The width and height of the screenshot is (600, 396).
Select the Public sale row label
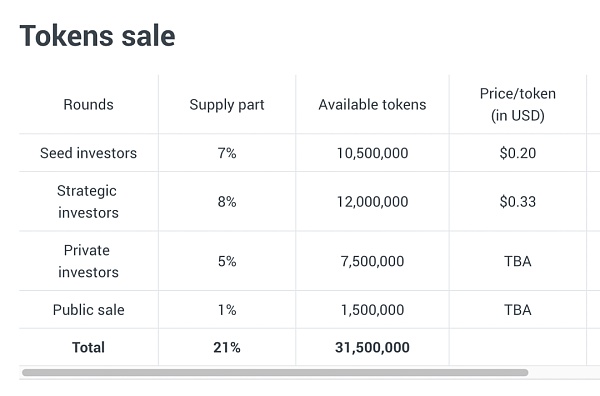[88, 310]
